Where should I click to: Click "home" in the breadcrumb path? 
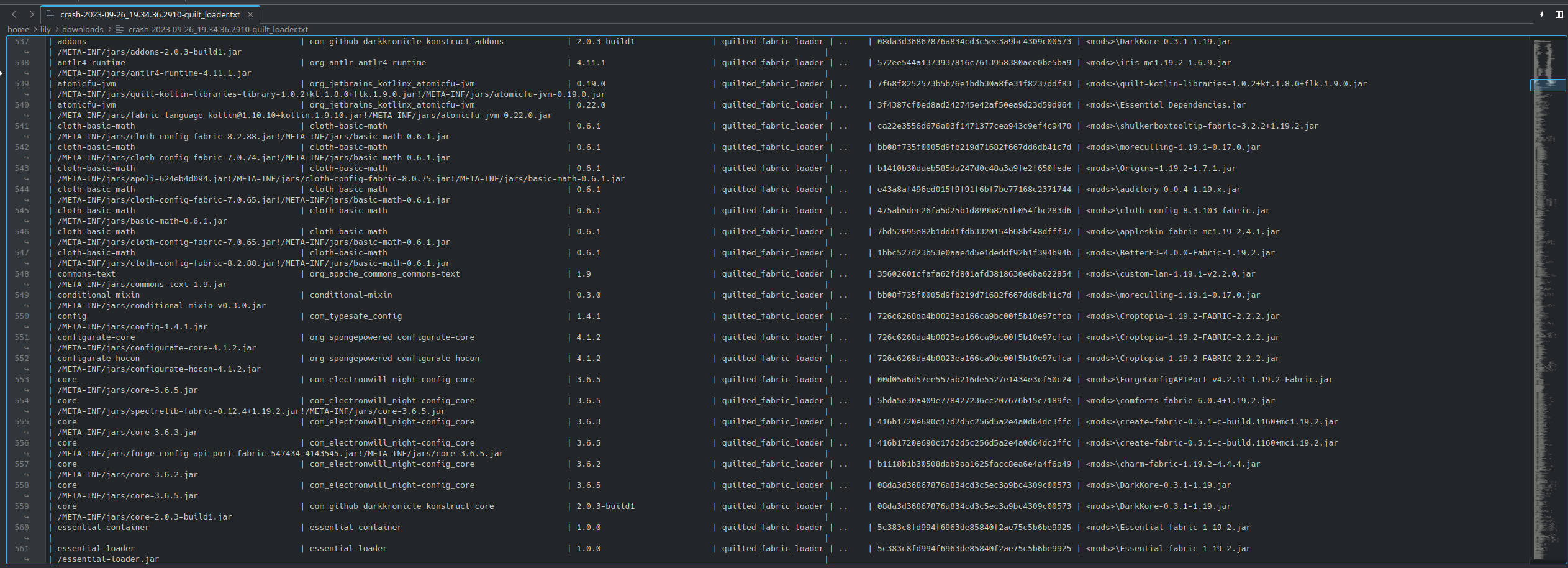click(x=17, y=29)
